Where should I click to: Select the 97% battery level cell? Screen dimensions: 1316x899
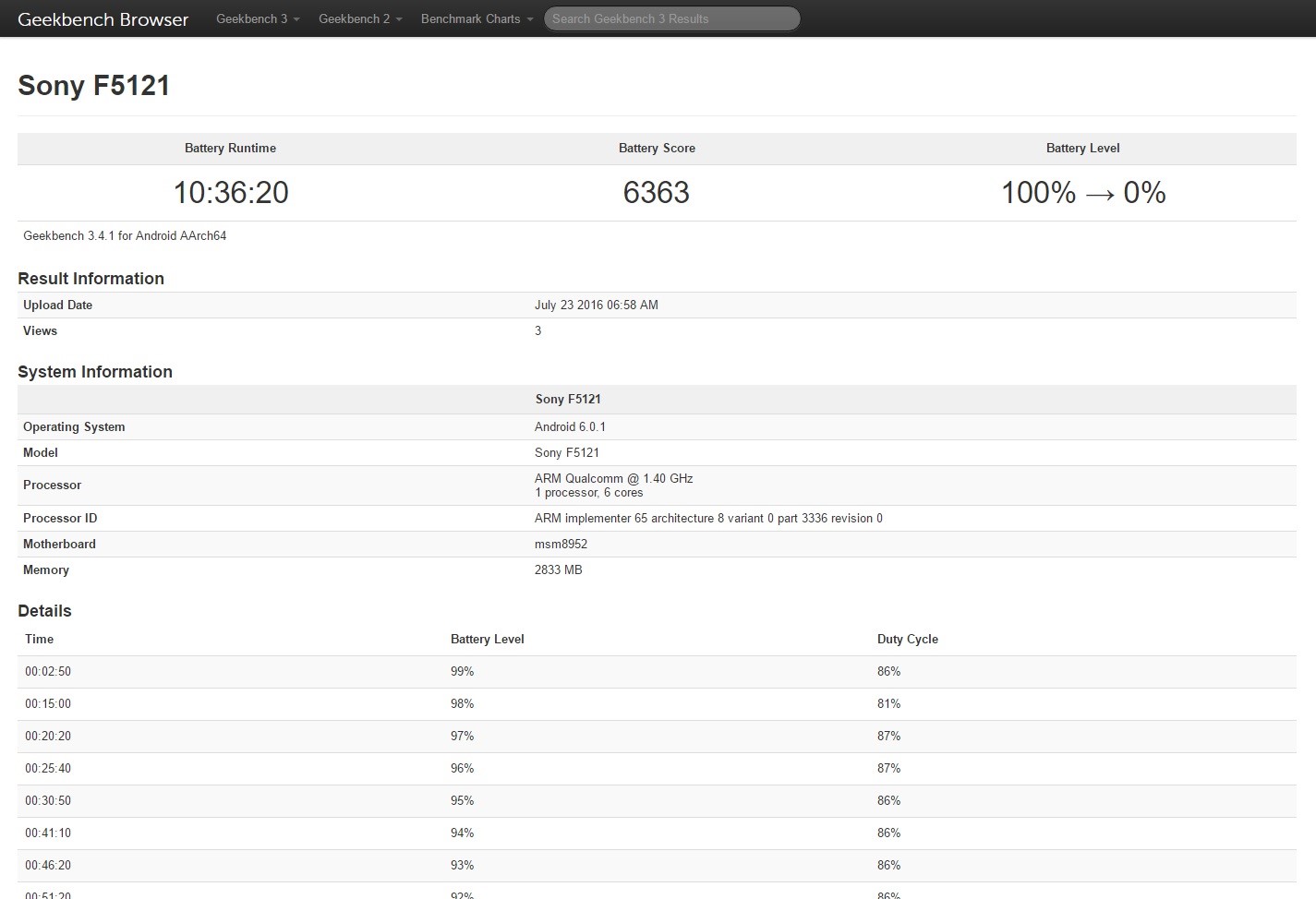462,736
